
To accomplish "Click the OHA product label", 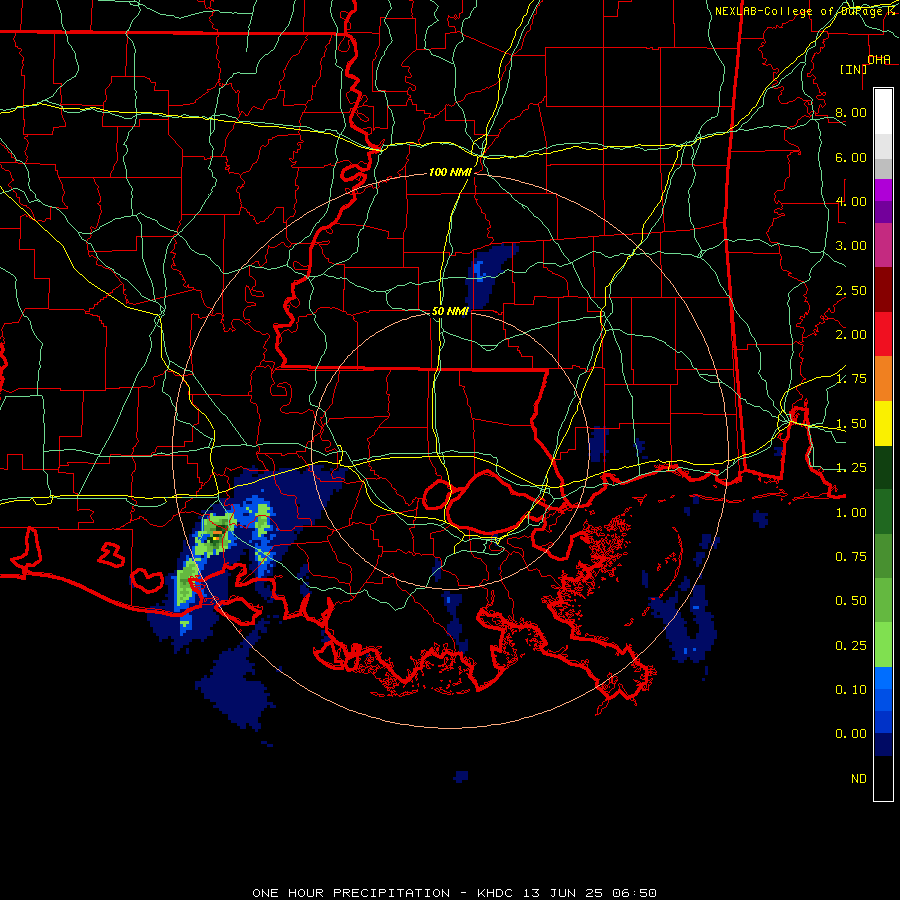I will tap(879, 59).
